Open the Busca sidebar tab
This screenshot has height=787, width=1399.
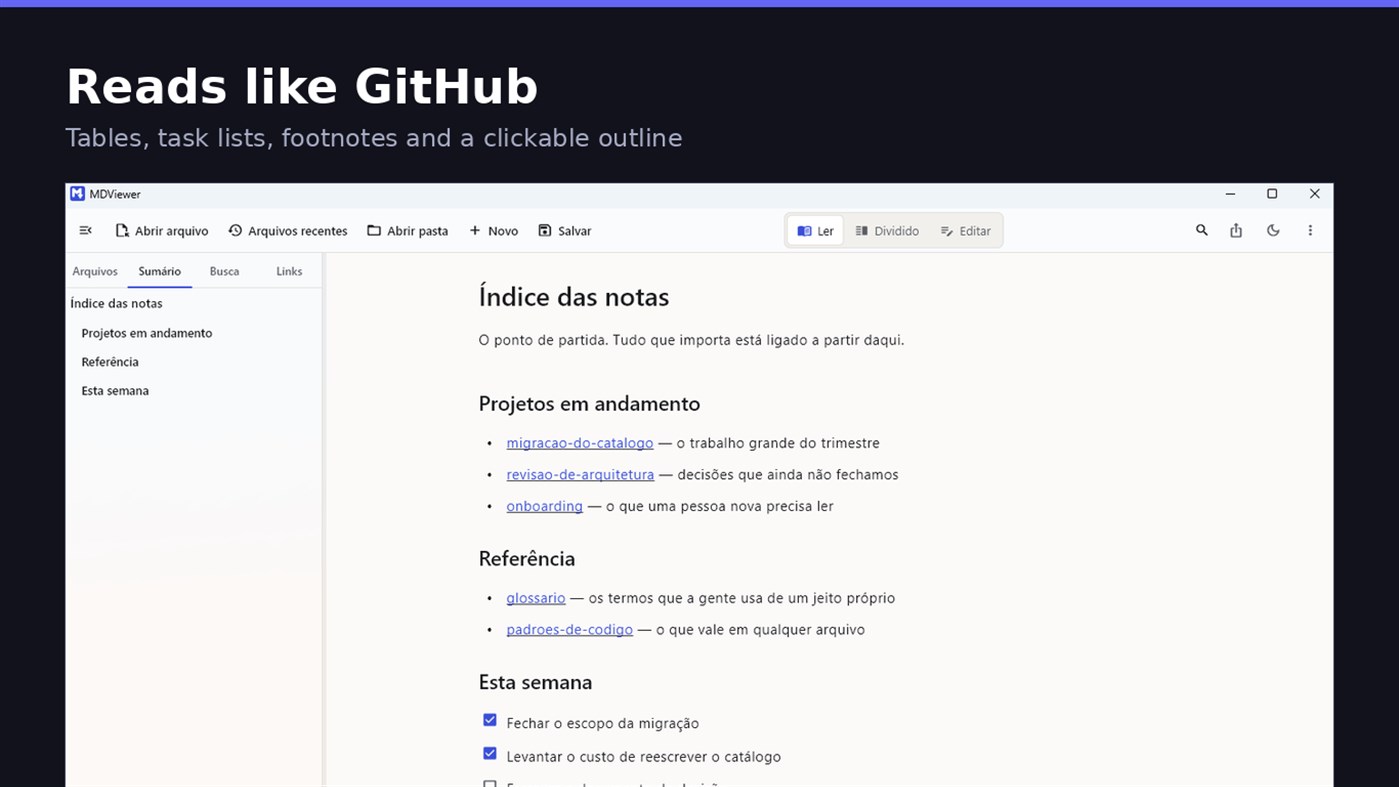click(x=224, y=271)
